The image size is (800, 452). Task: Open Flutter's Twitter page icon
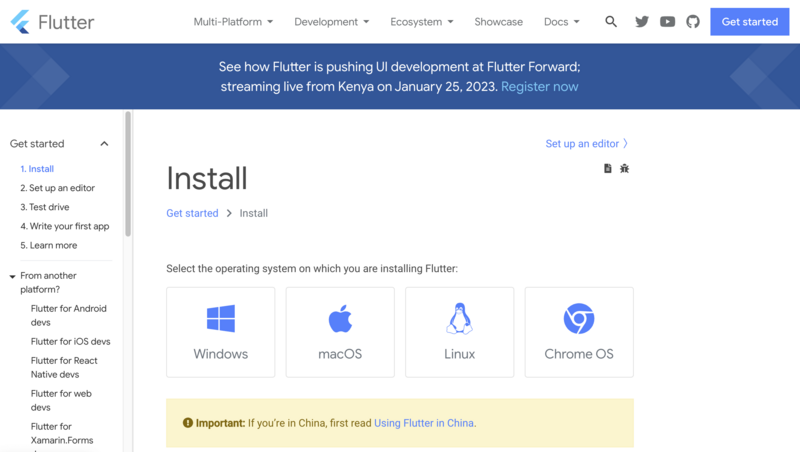642,21
